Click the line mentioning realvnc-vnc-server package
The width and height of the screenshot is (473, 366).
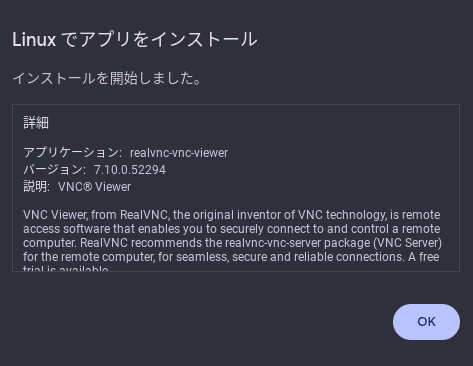(x=232, y=243)
